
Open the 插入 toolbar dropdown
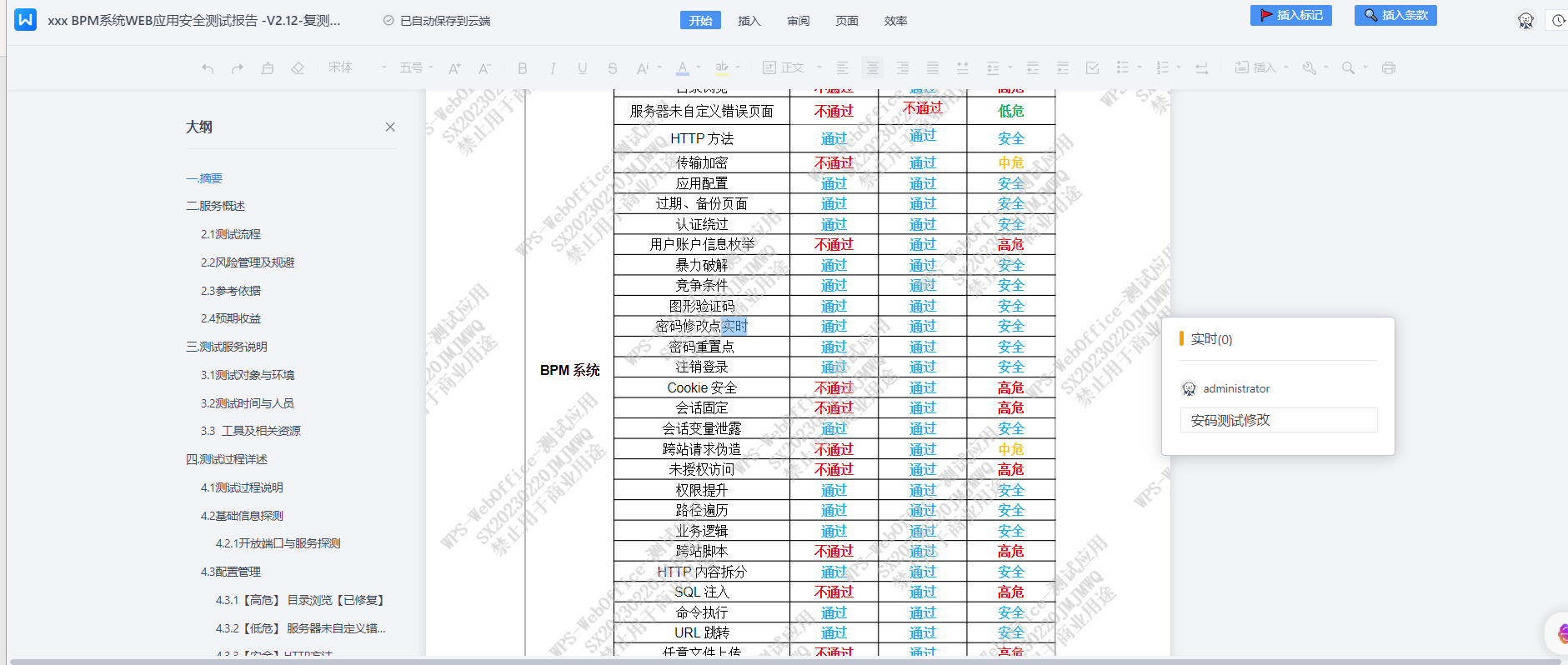[1262, 67]
